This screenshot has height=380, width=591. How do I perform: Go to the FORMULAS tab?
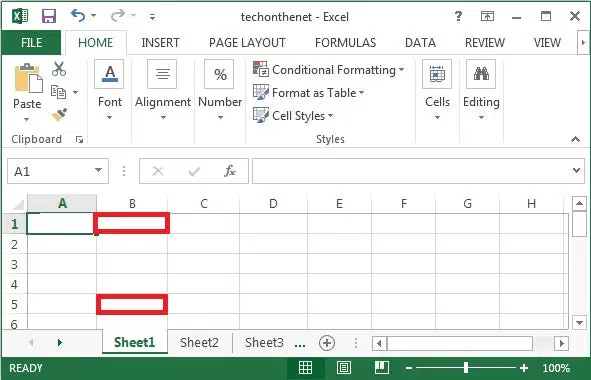coord(346,43)
